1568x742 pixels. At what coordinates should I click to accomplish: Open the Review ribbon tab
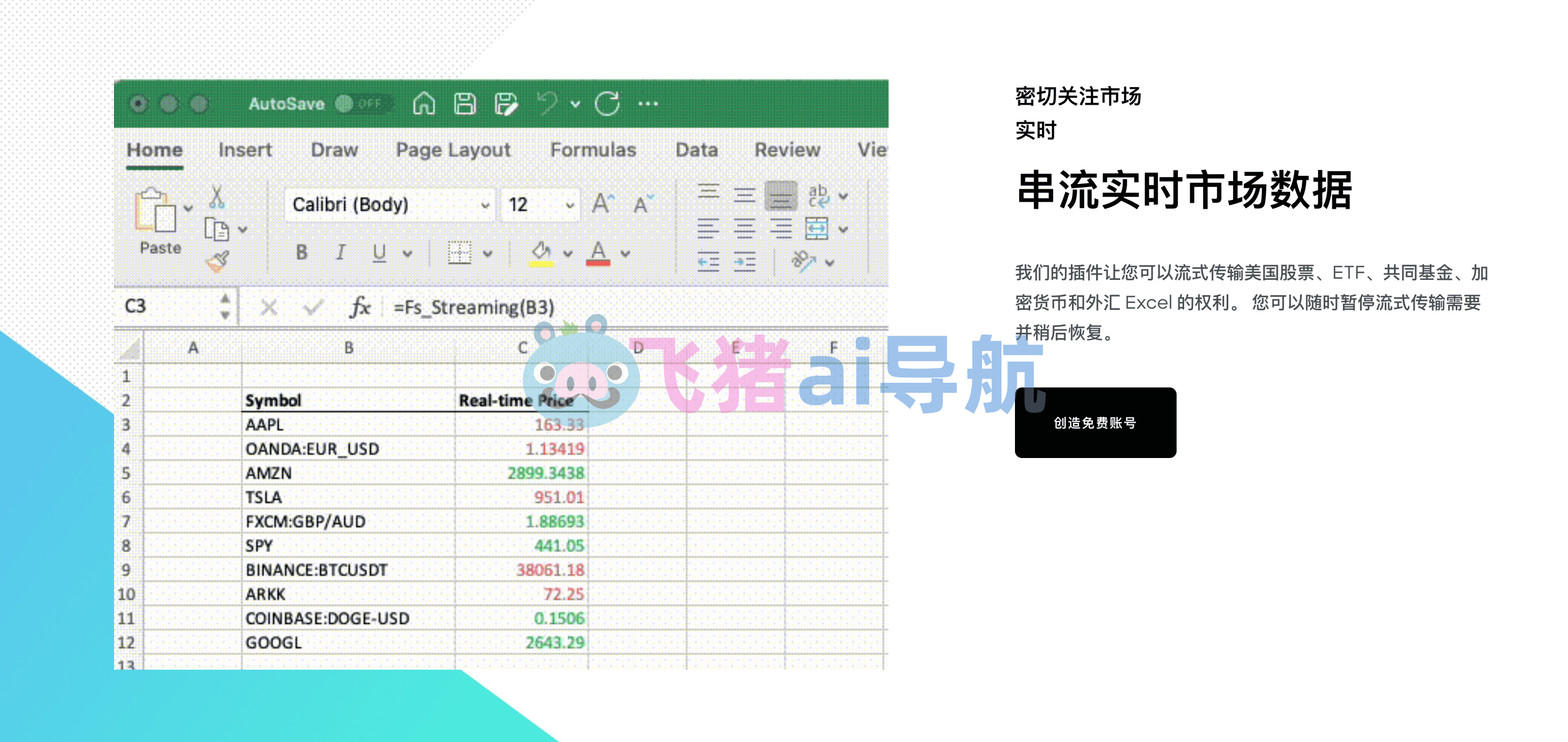click(x=787, y=150)
